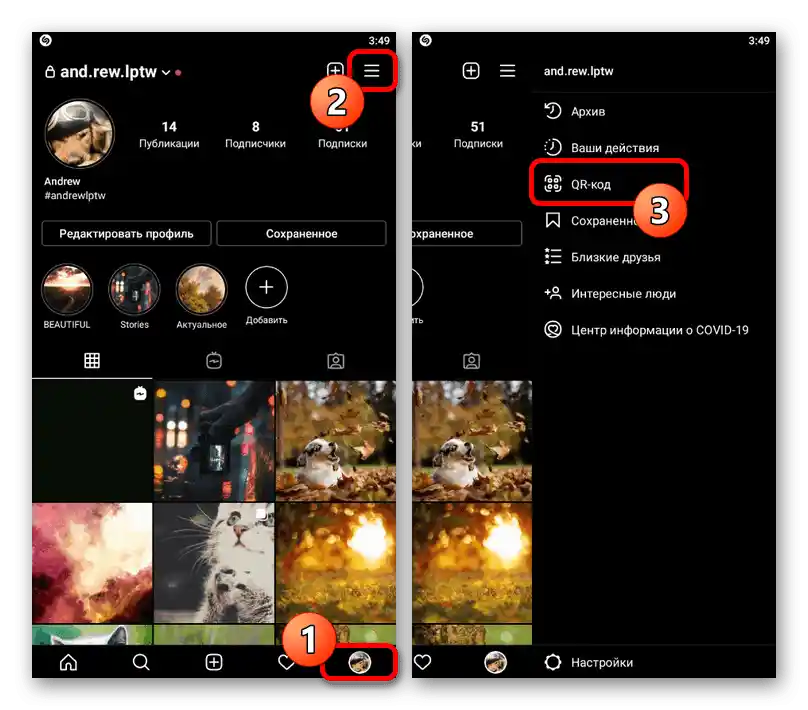The image size is (808, 710).
Task: Tap profile avatar in right bottom bar
Action: point(496,662)
